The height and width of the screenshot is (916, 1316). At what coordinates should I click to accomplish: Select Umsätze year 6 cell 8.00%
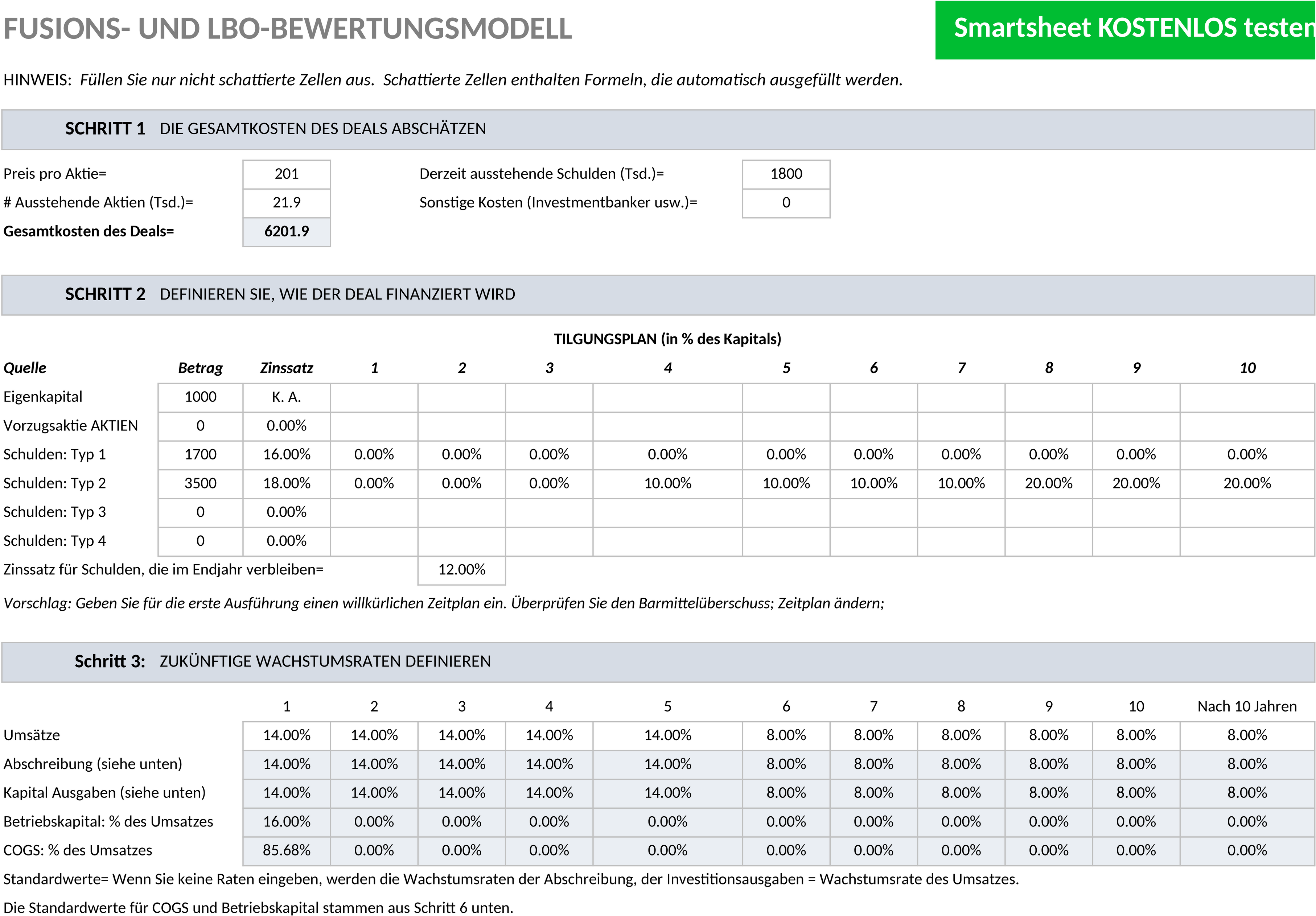coord(786,735)
